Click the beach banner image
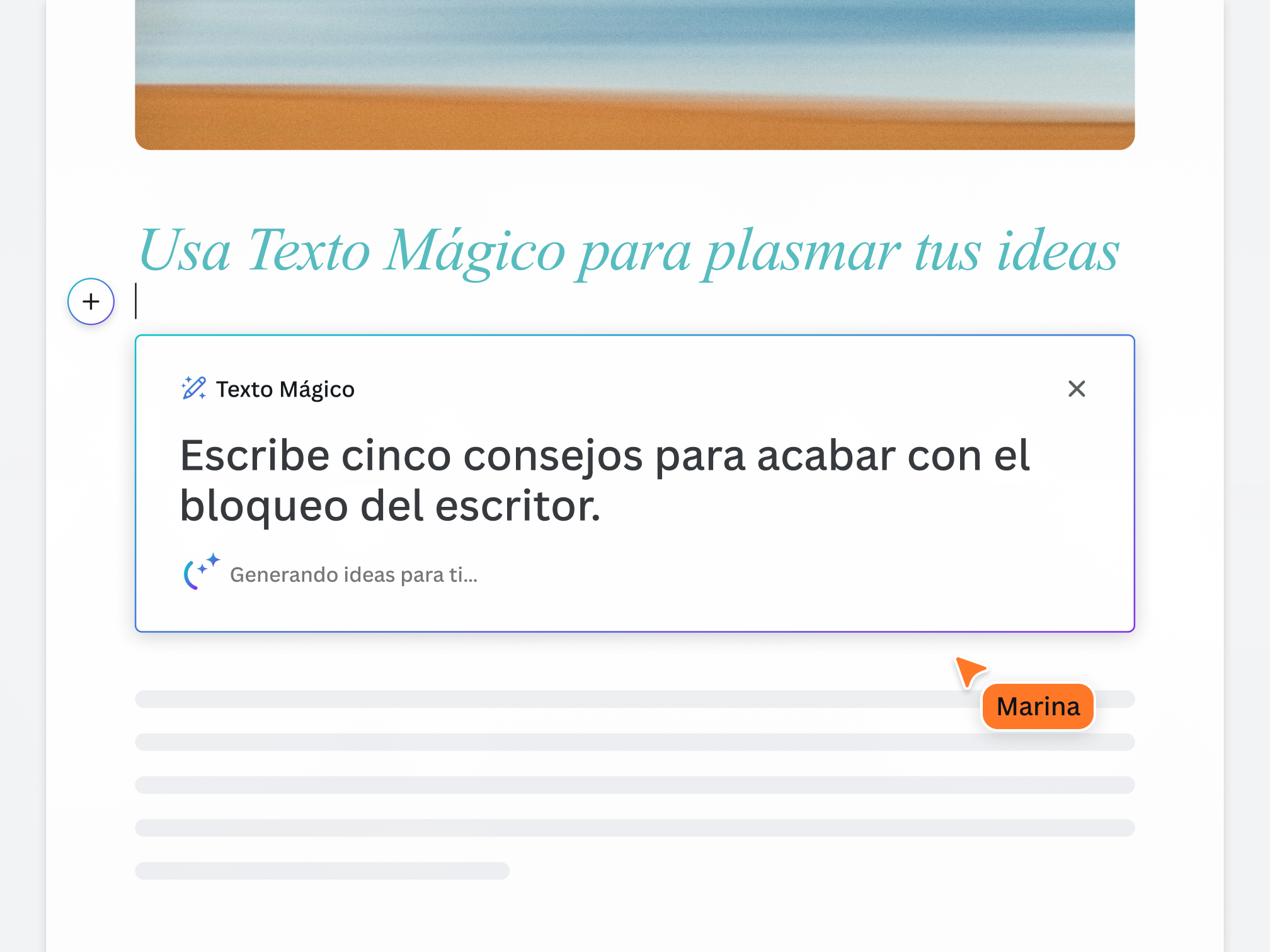1270x952 pixels. coord(634,74)
